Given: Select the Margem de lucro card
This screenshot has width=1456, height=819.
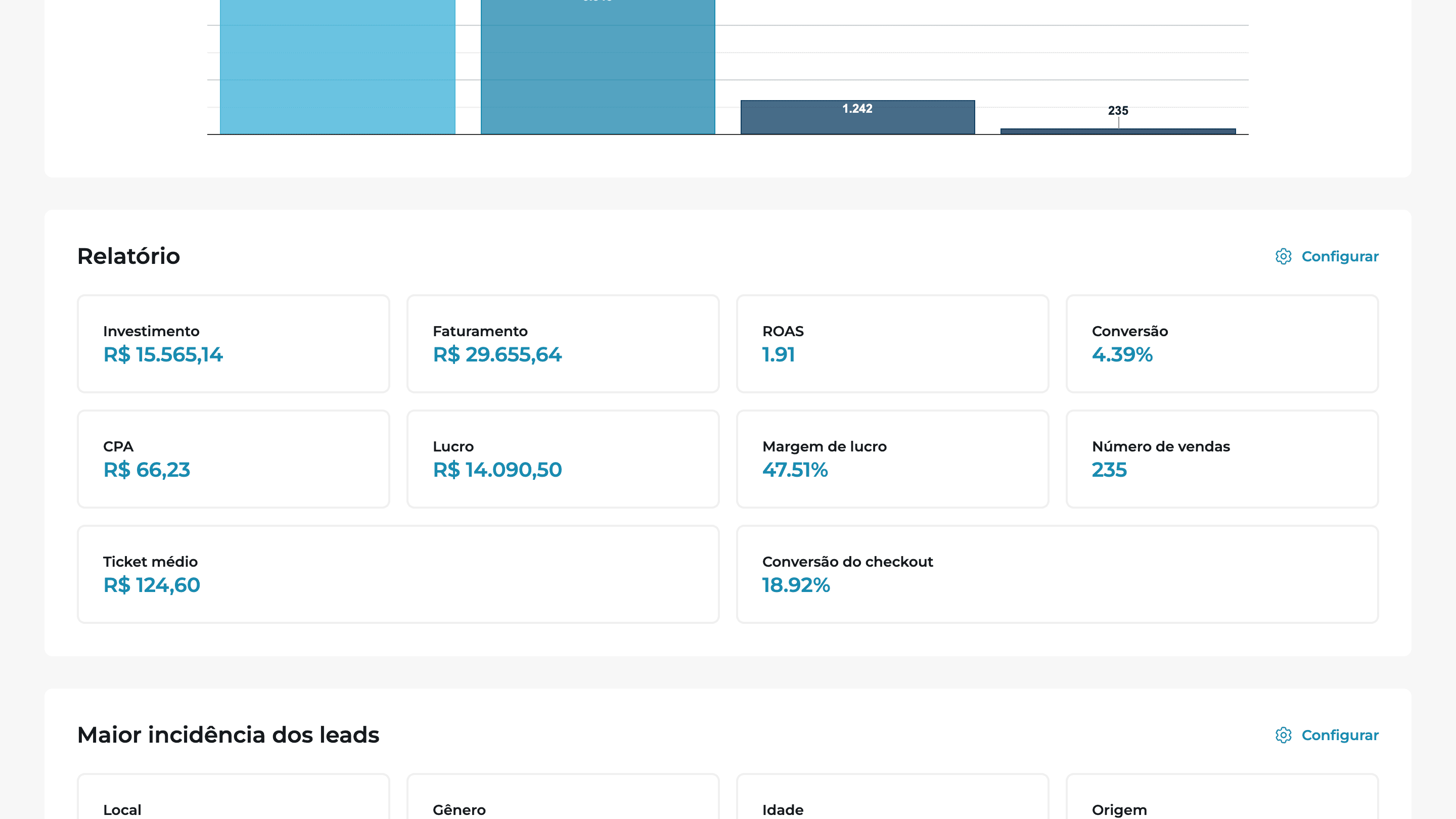Looking at the screenshot, I should pyautogui.click(x=892, y=459).
